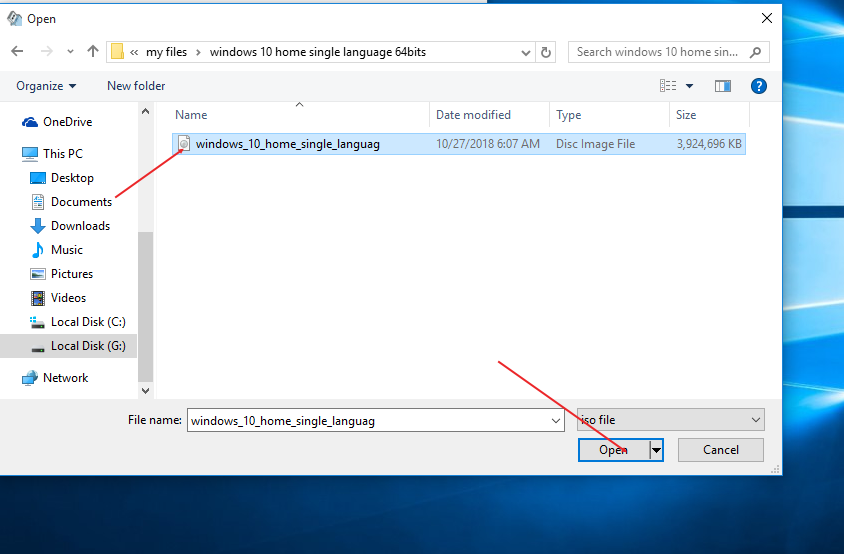Open the Organize menu
Viewport: 844px width, 554px height.
click(x=46, y=86)
